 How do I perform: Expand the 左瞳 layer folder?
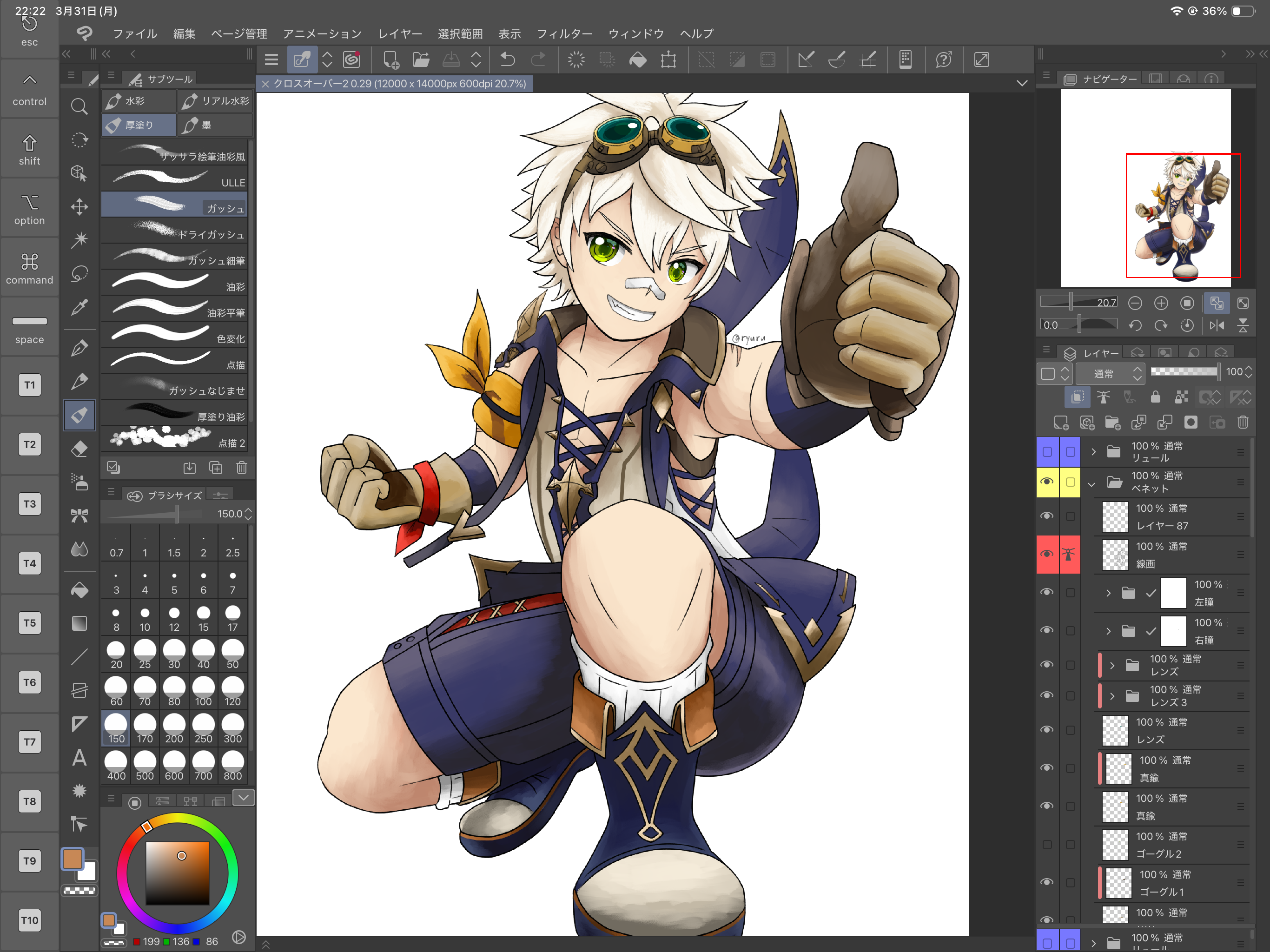[1108, 593]
